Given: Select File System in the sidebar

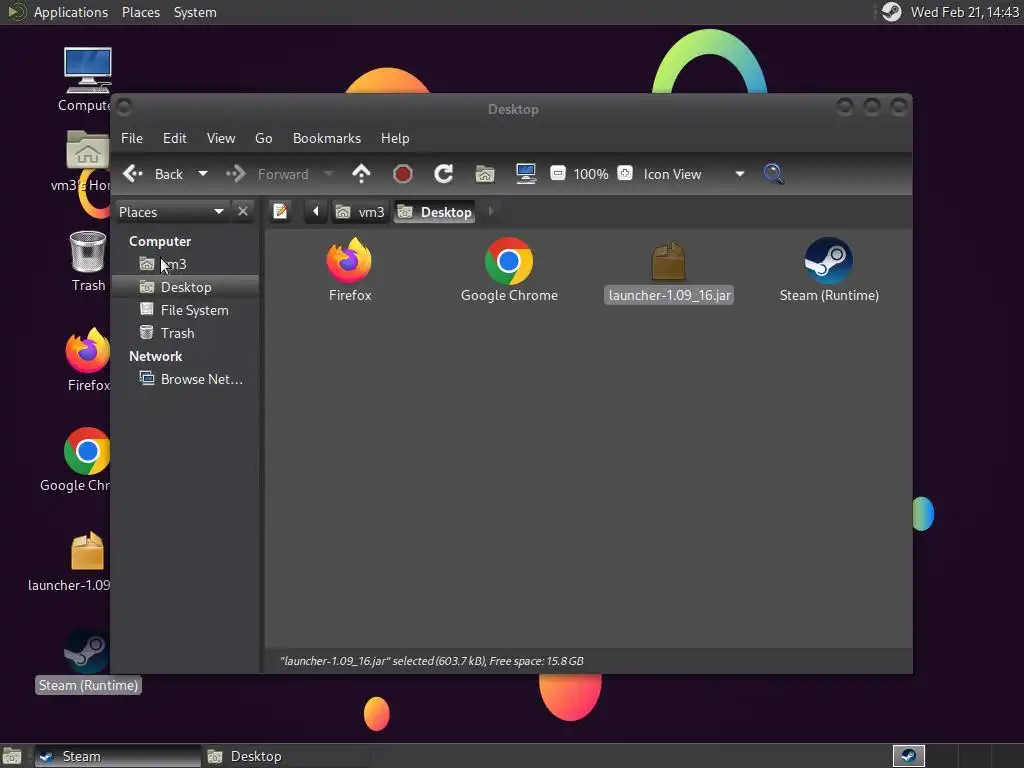Looking at the screenshot, I should pos(186,310).
